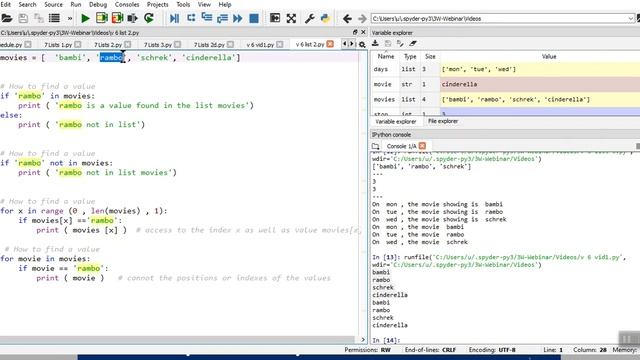Click the In [14] console input prompt
The height and width of the screenshot is (360, 640).
point(386,340)
